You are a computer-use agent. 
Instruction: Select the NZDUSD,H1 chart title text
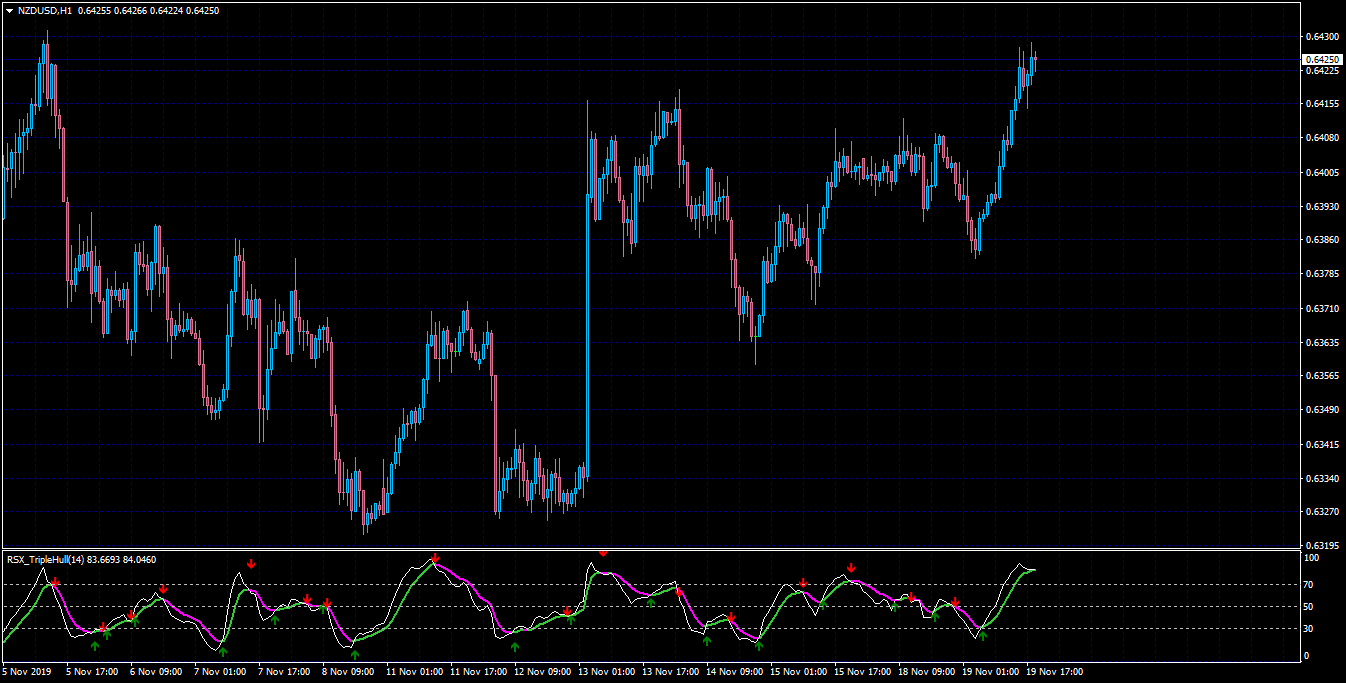(45, 10)
